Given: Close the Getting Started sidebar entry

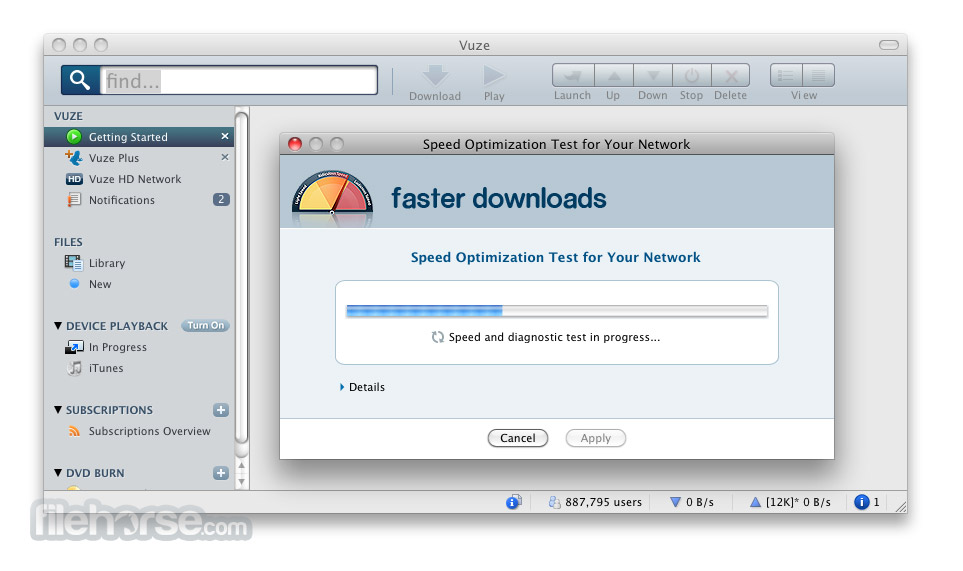Looking at the screenshot, I should [x=225, y=136].
